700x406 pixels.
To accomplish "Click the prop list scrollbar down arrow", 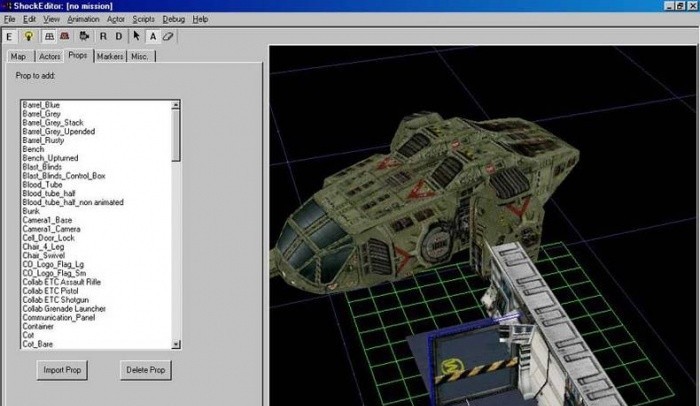I will [177, 345].
